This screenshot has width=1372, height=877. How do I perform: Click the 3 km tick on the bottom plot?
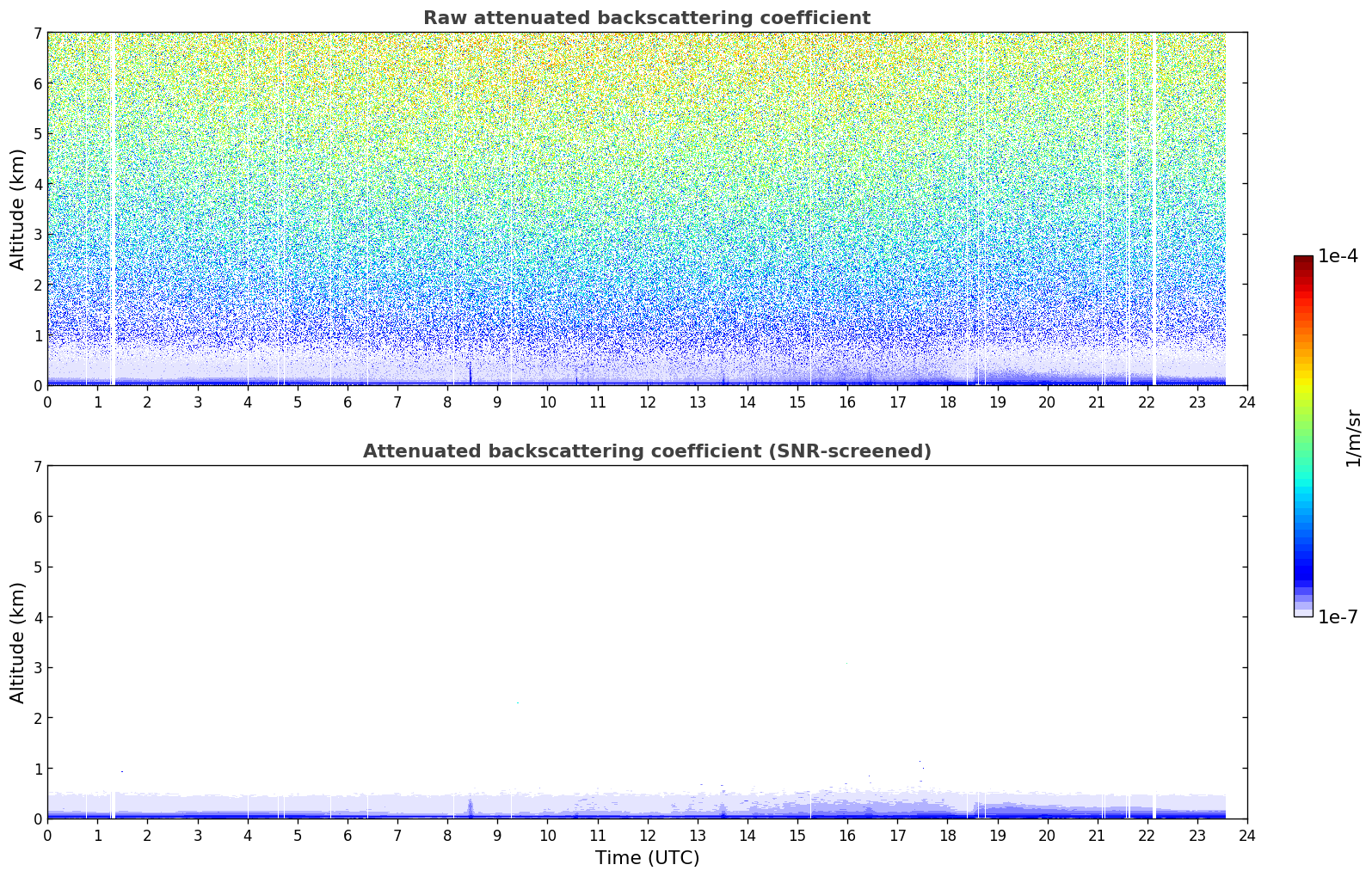click(38, 668)
